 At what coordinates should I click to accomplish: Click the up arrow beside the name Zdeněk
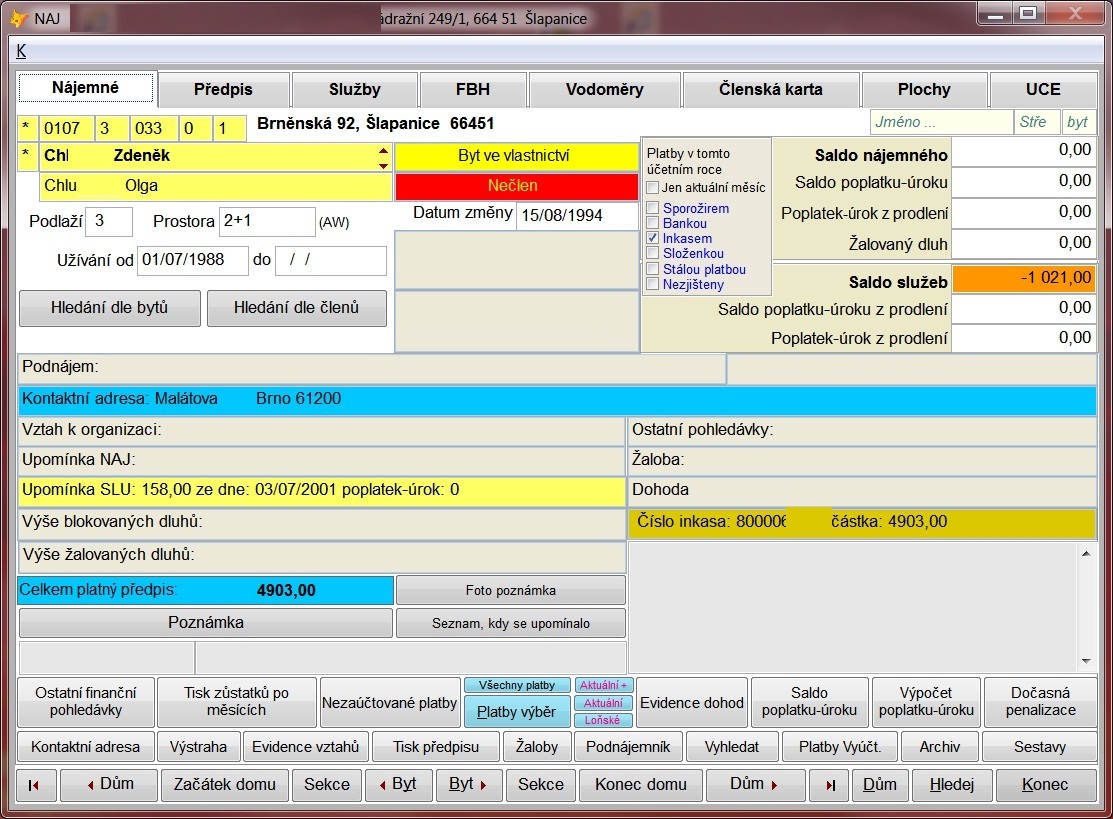pos(383,150)
